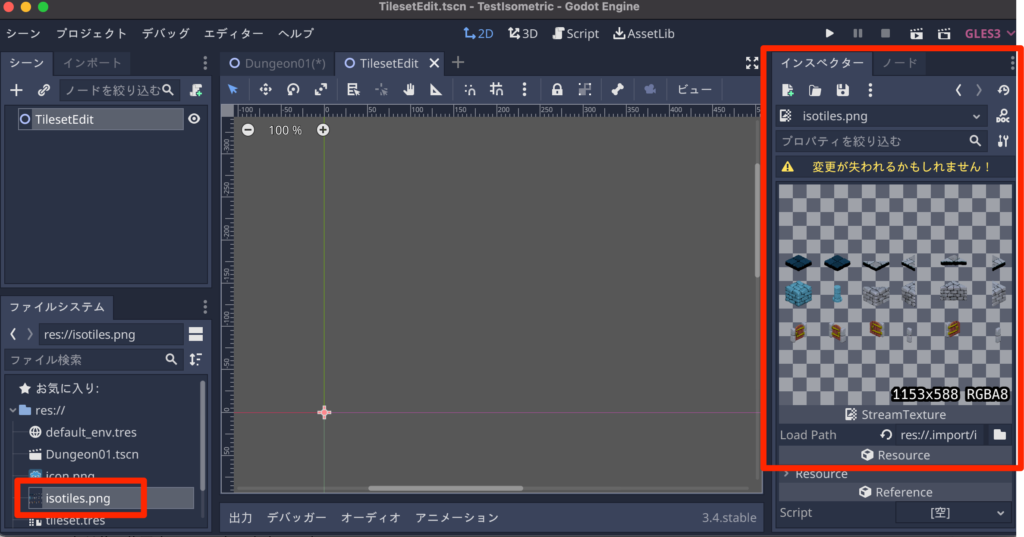The height and width of the screenshot is (537, 1024).
Task: Open GLES3 renderer dropdown
Action: [989, 33]
